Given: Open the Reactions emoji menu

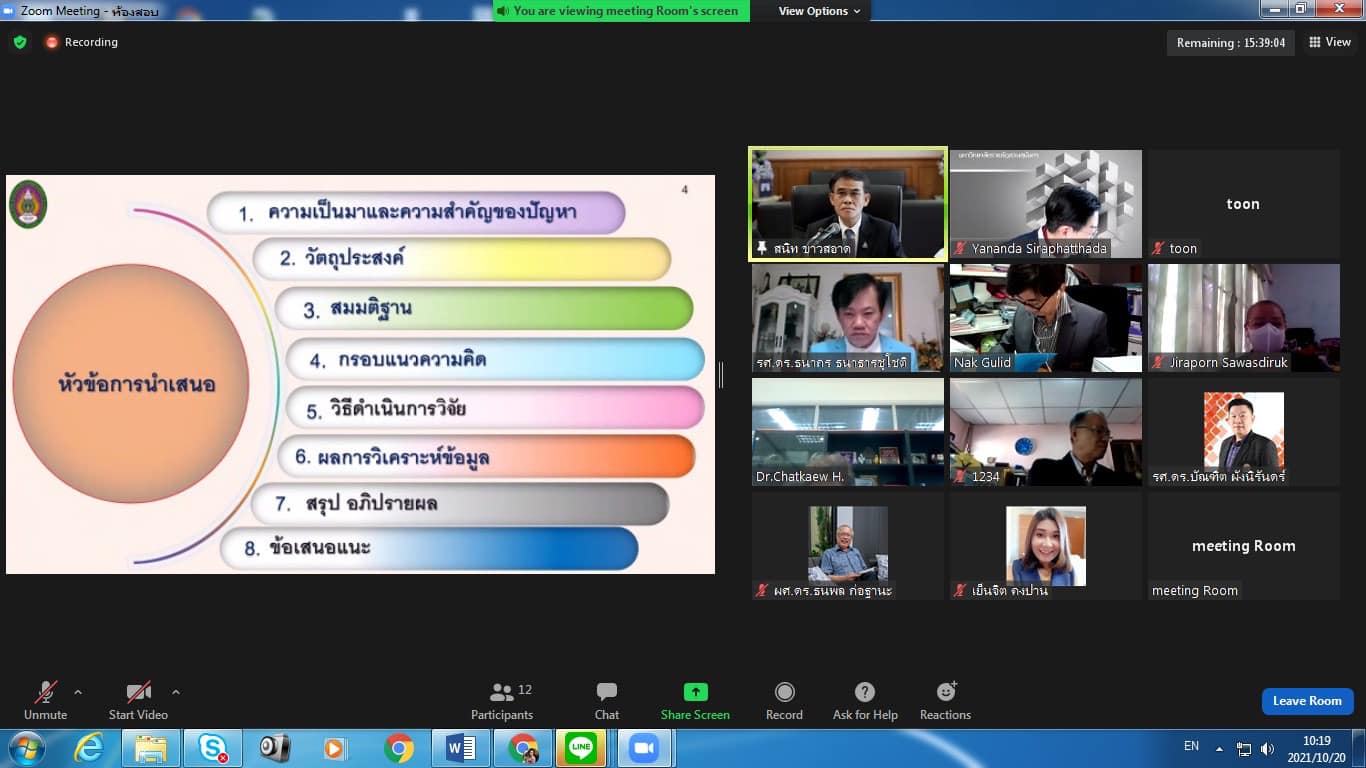Looking at the screenshot, I should [945, 692].
